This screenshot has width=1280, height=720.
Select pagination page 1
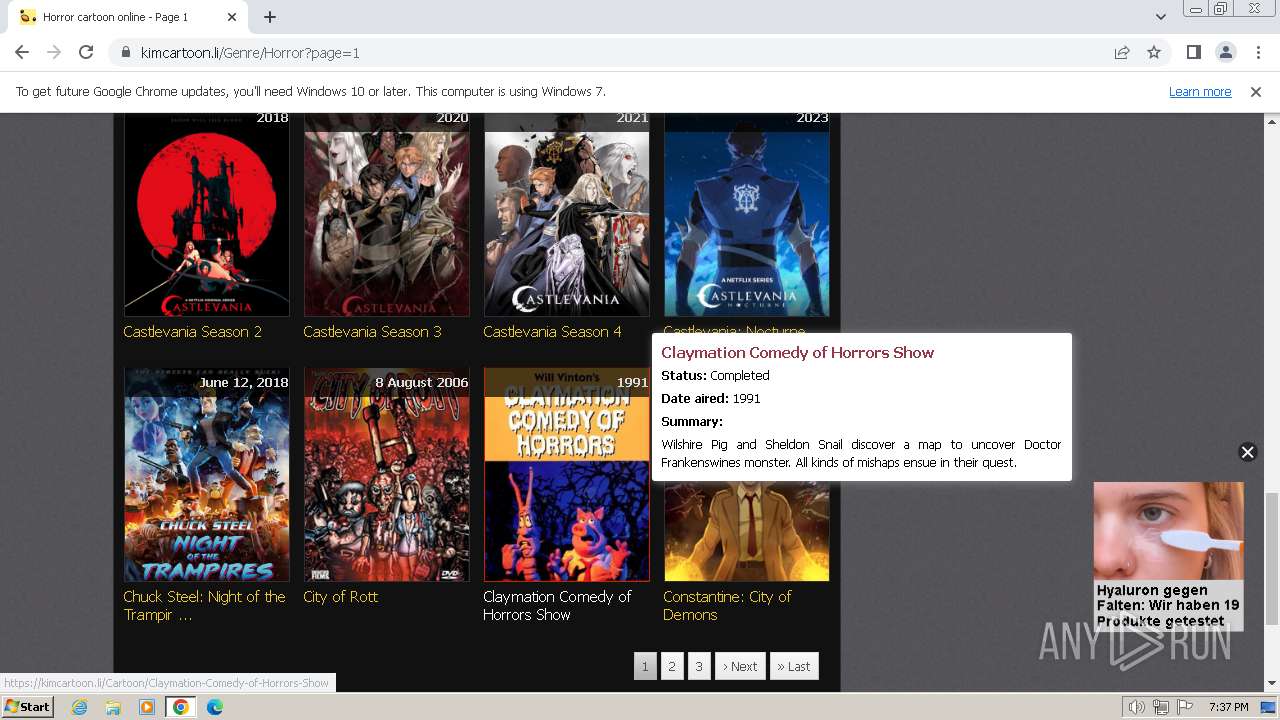[645, 666]
